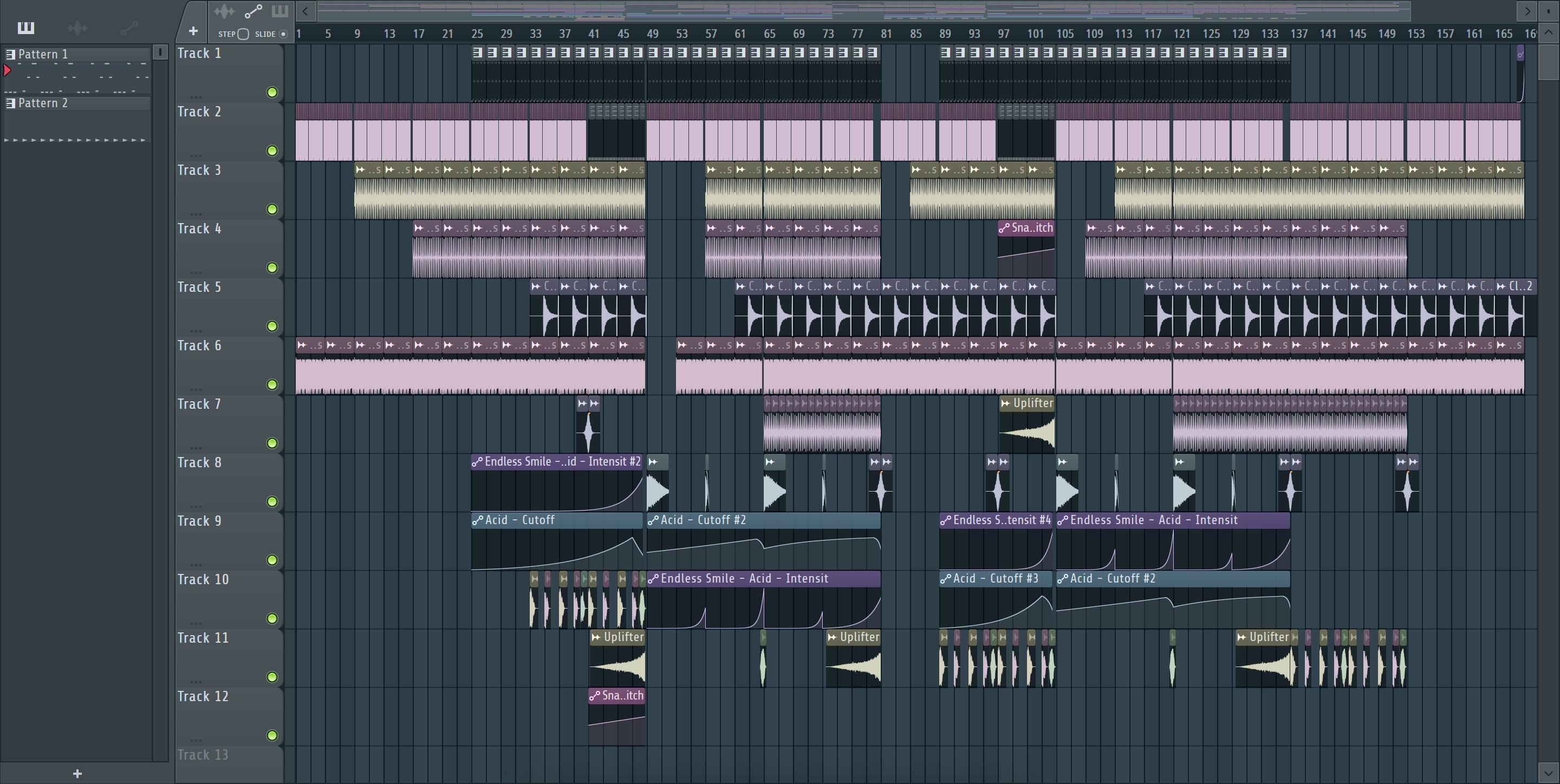Select the Track 10 header
Viewport: 1560px width, 784px height.
pyautogui.click(x=229, y=600)
